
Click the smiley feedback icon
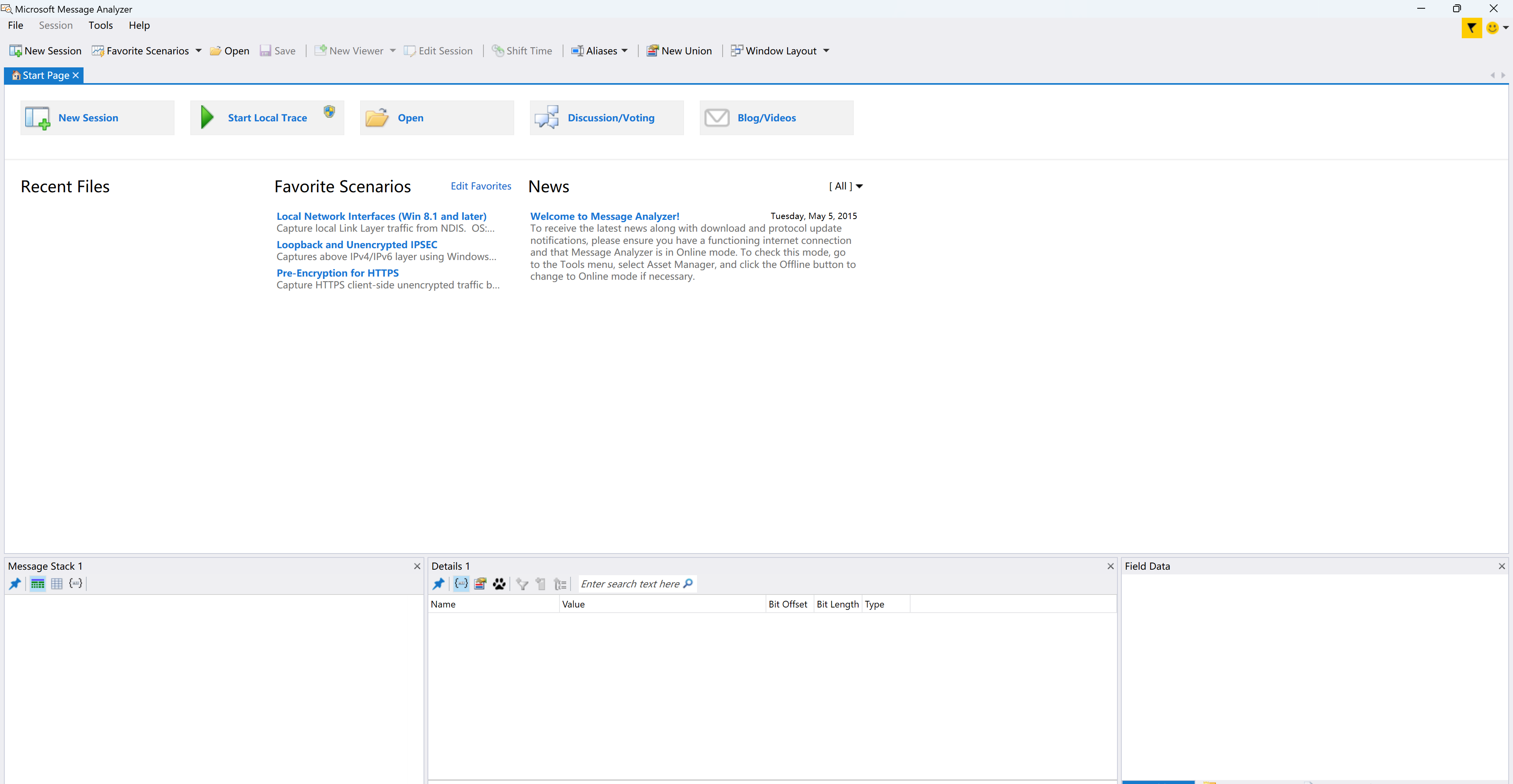click(1492, 28)
